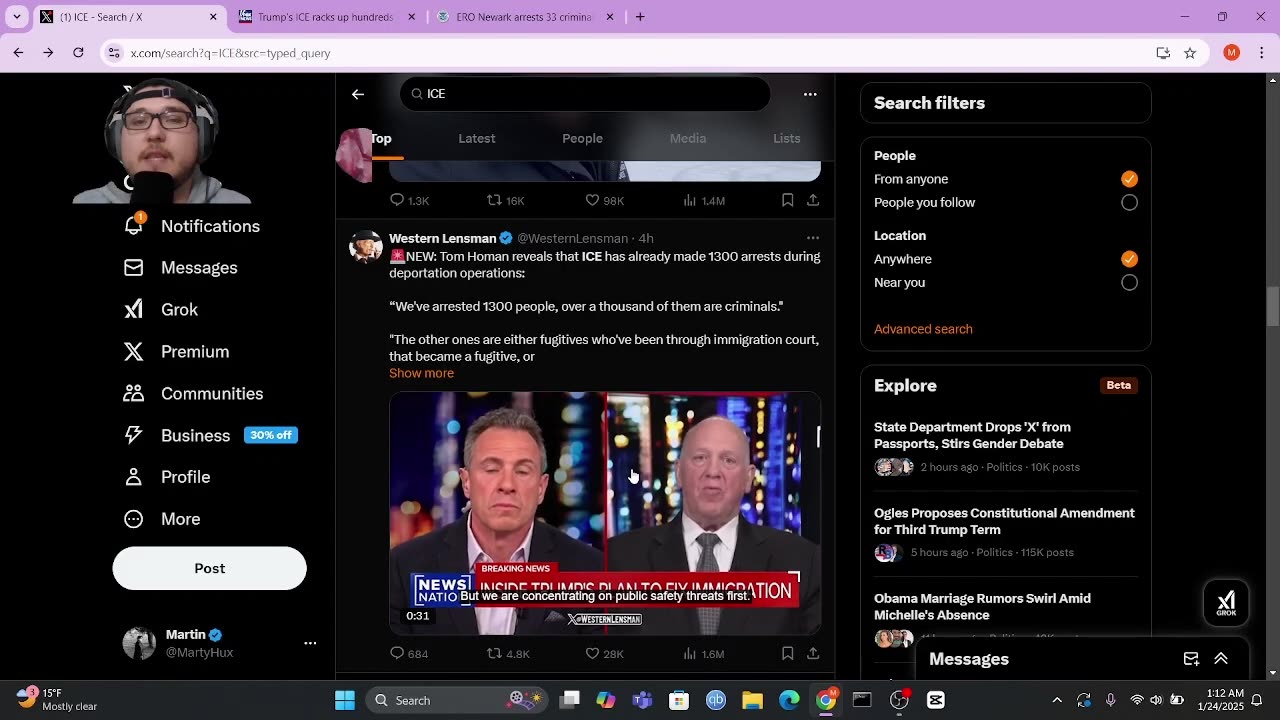Viewport: 1280px width, 720px height.
Task: Bookmark the Western Lensman post
Action: (788, 654)
